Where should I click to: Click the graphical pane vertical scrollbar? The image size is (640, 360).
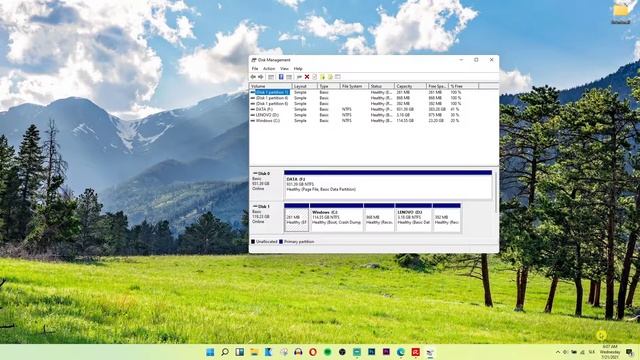[x=496, y=192]
